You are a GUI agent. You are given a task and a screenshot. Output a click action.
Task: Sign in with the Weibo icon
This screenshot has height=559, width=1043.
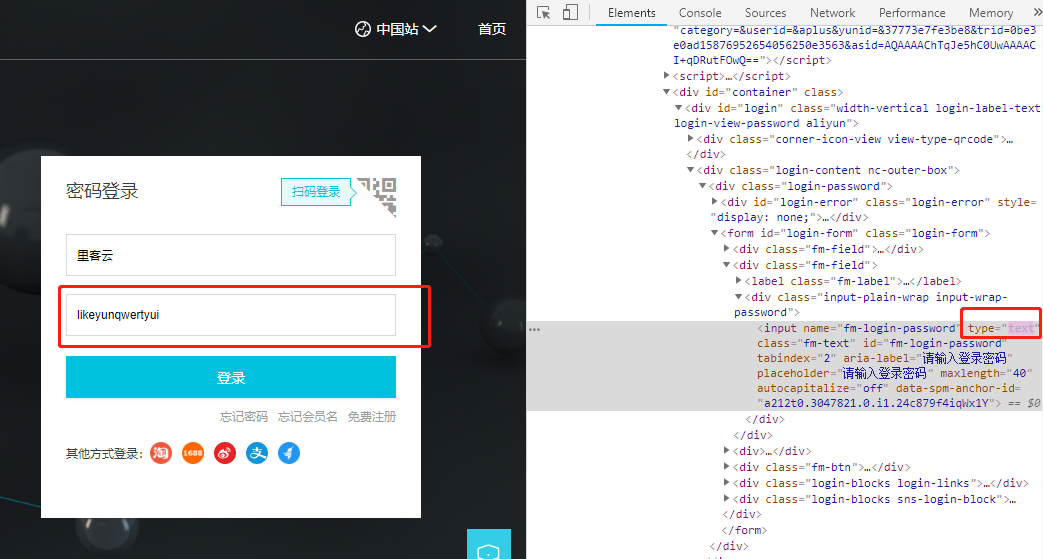[x=225, y=454]
